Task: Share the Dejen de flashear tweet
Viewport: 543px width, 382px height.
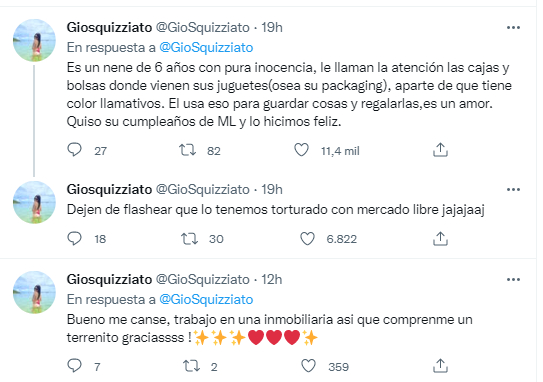Action: click(440, 239)
